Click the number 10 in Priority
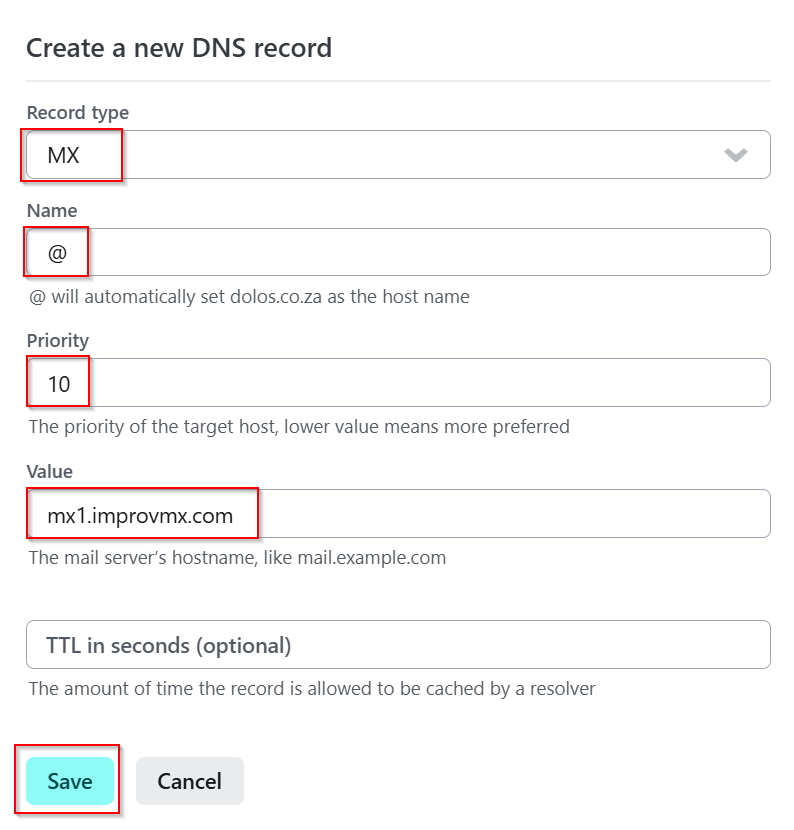 click(59, 384)
